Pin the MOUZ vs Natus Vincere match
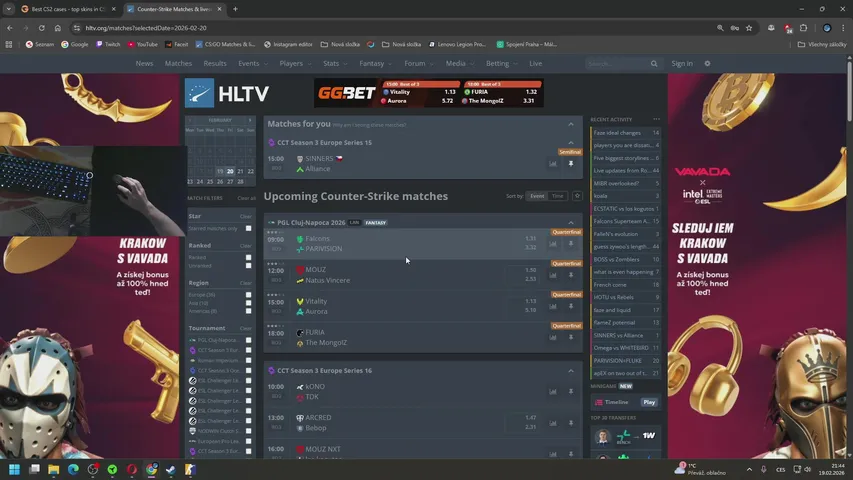Viewport: 853px width, 480px height. [571, 275]
